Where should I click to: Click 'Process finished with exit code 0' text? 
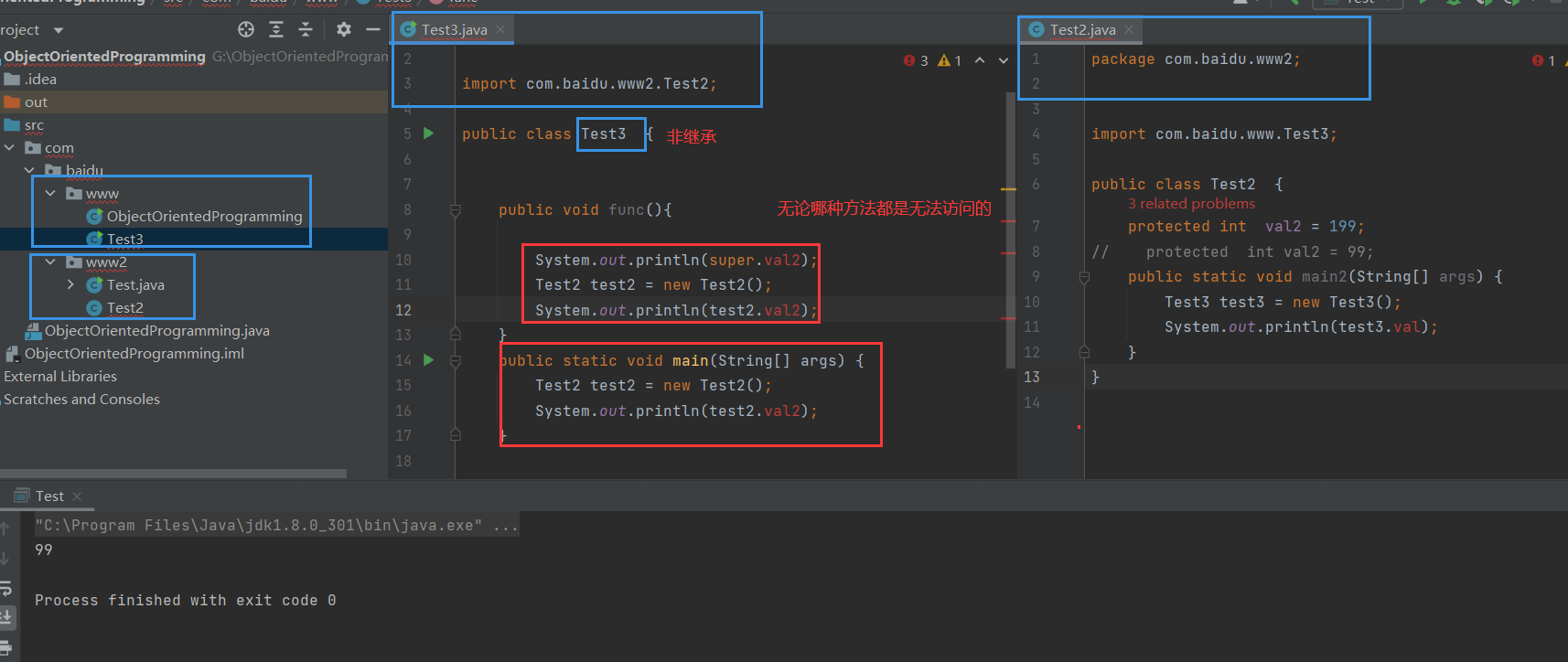tap(186, 600)
